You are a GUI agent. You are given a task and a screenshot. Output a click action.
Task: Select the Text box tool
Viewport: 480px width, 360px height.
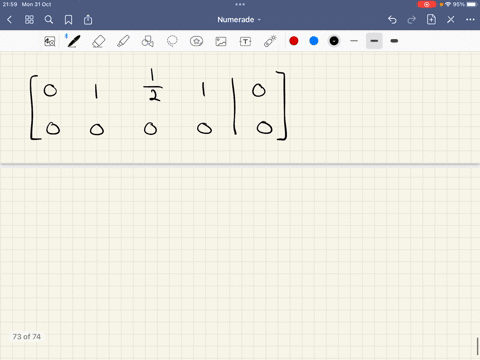(245, 41)
